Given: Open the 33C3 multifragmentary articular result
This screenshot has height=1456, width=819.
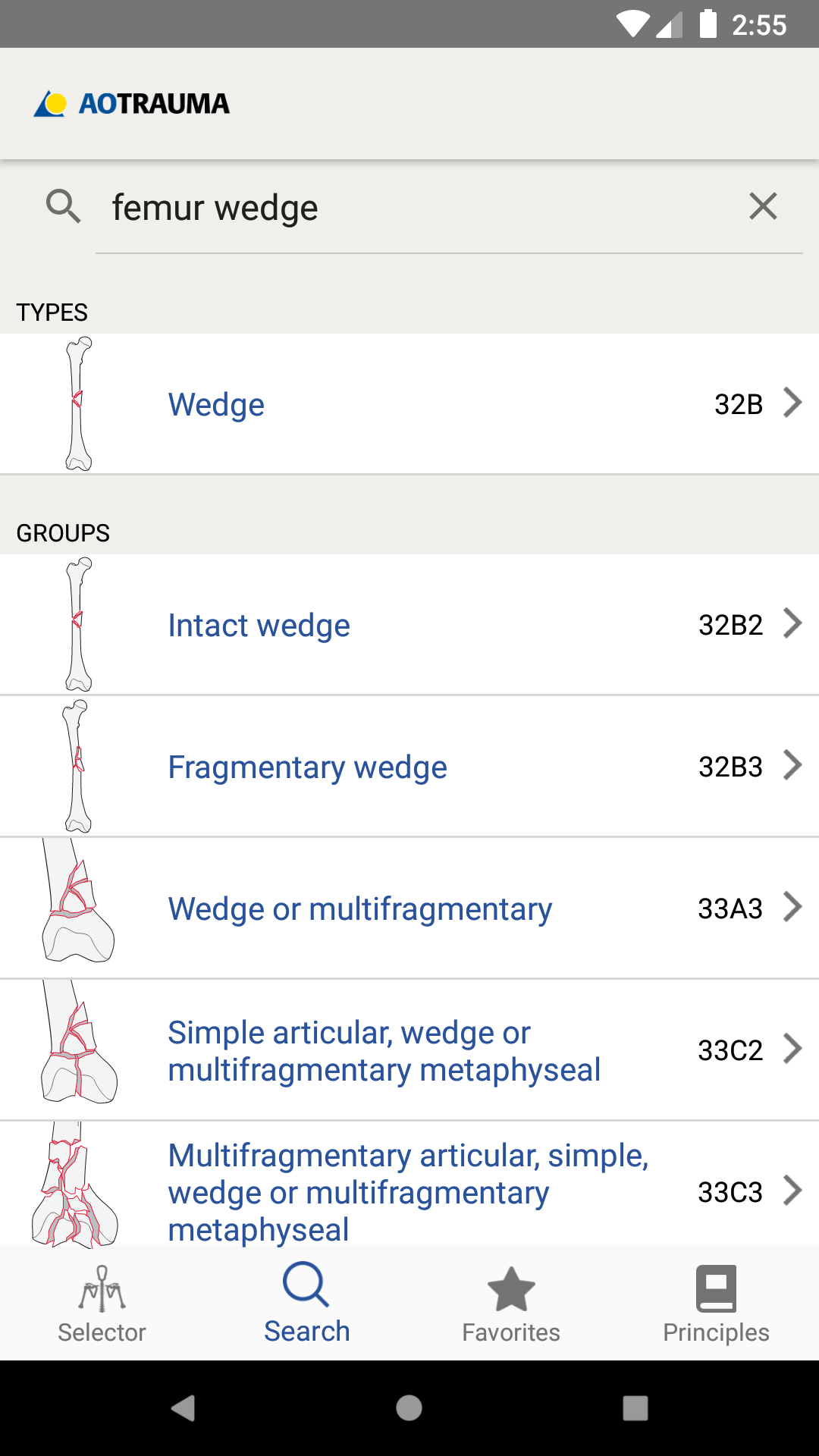Looking at the screenshot, I should pyautogui.click(x=409, y=1185).
